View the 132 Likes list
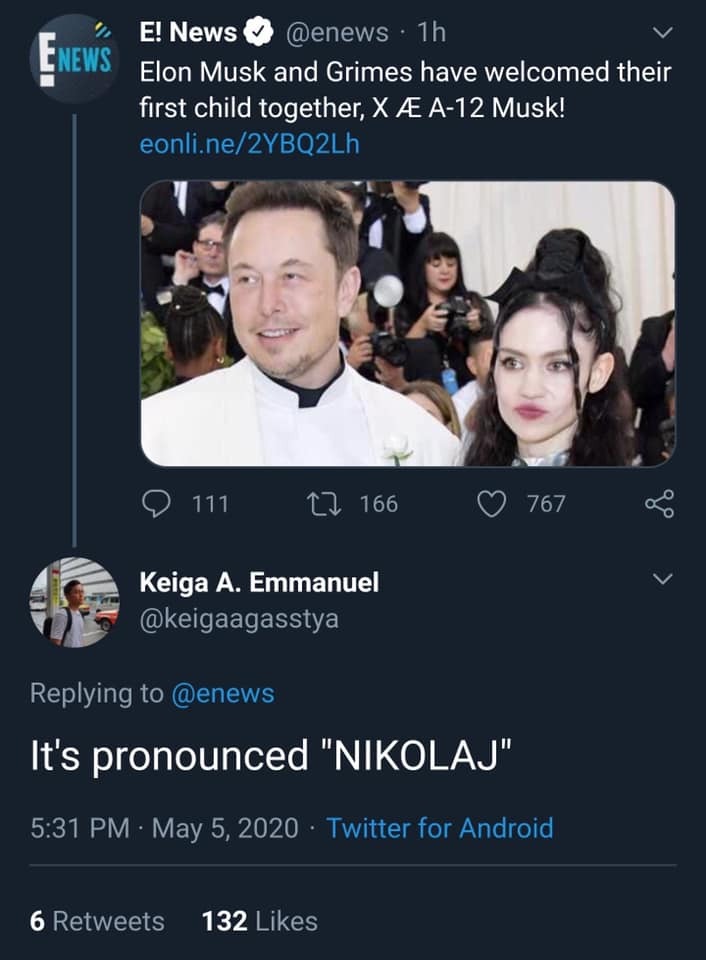706x960 pixels. click(x=259, y=920)
